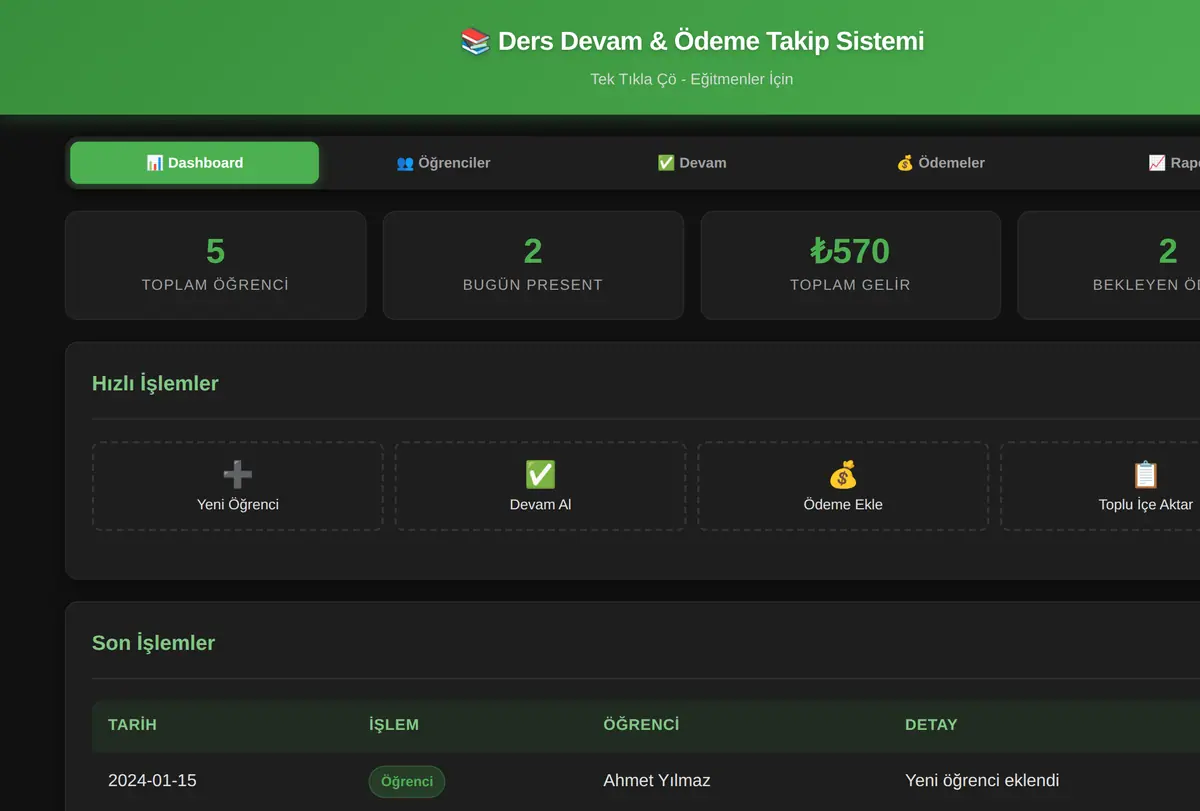Click the money bag icon beside Ödemeler tab

pyautogui.click(x=905, y=163)
